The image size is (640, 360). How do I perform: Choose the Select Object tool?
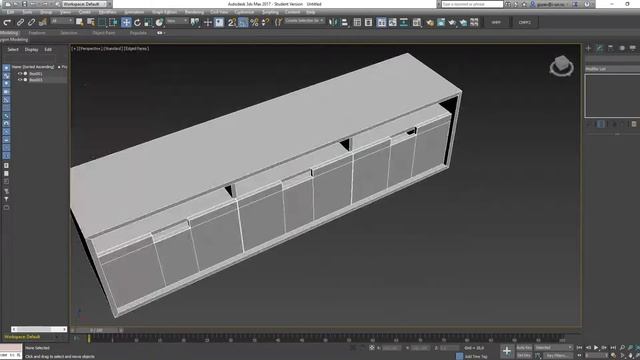pyautogui.click(x=79, y=22)
